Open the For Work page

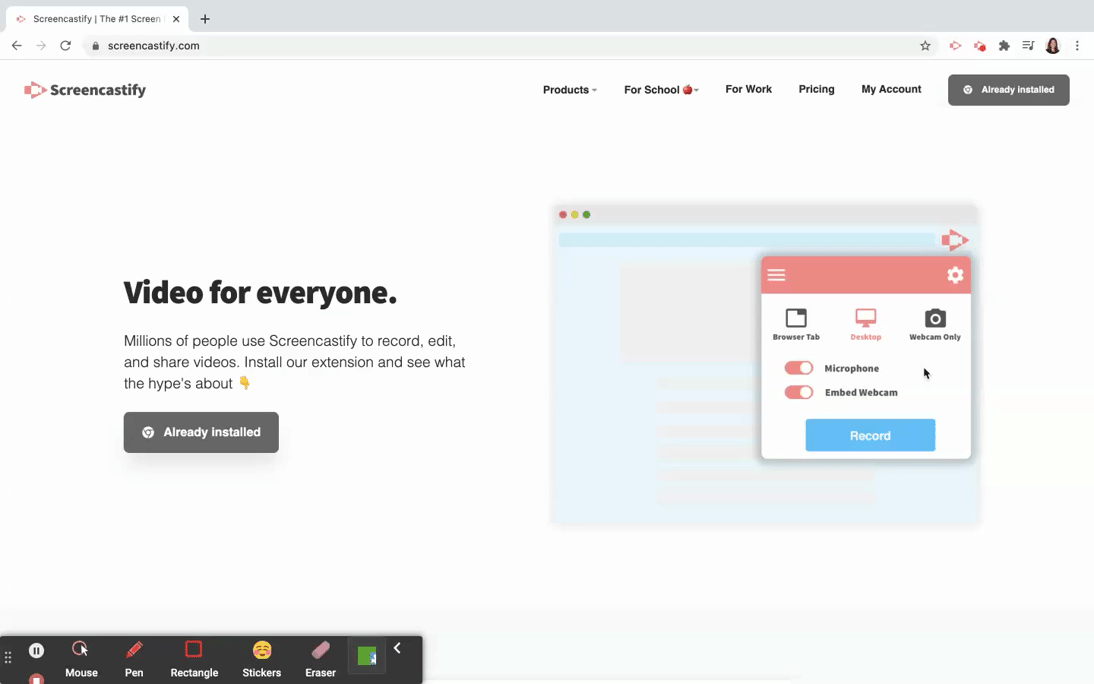pyautogui.click(x=749, y=89)
